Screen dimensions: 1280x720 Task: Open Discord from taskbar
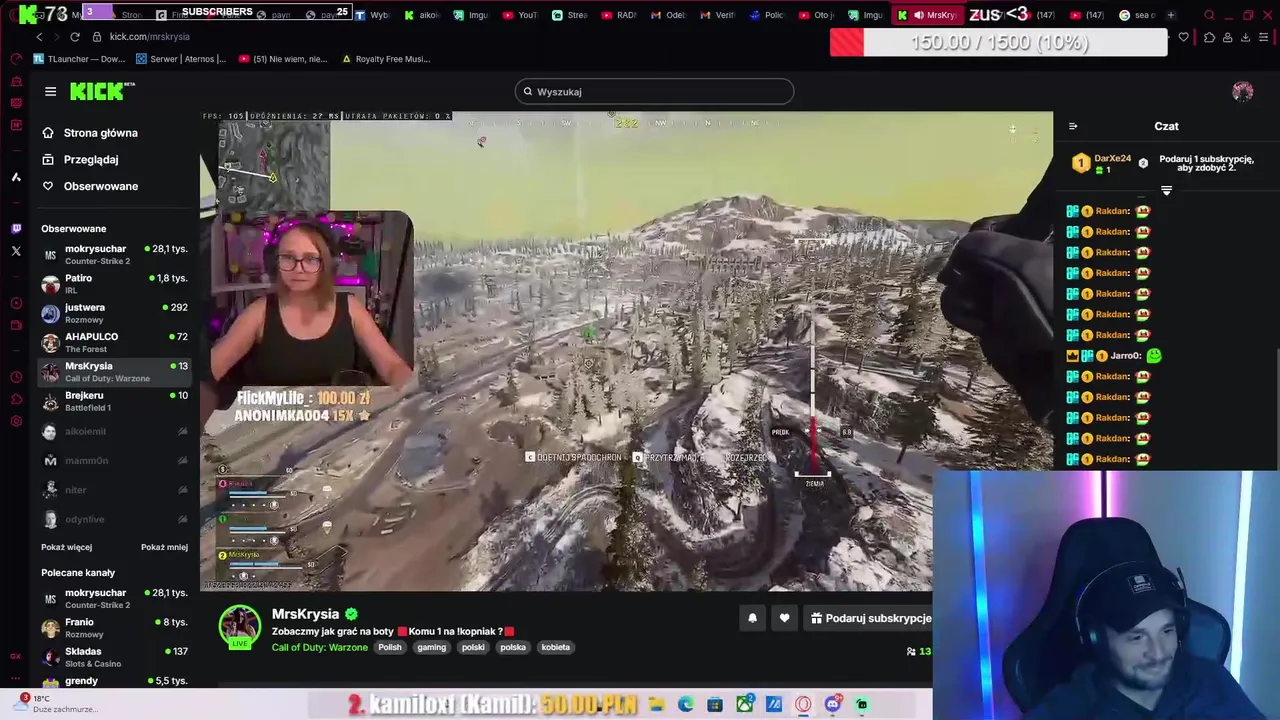[x=833, y=704]
